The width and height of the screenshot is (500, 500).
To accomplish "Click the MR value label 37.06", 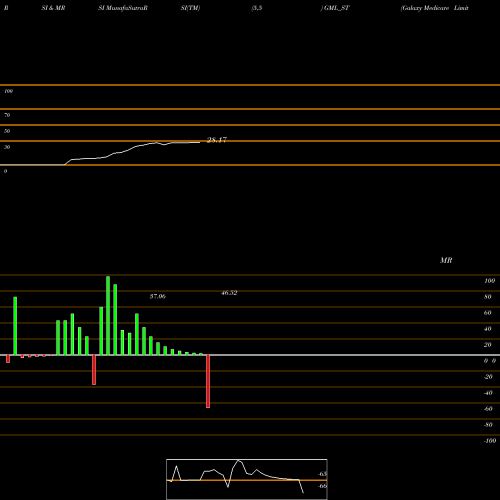I will [158, 296].
